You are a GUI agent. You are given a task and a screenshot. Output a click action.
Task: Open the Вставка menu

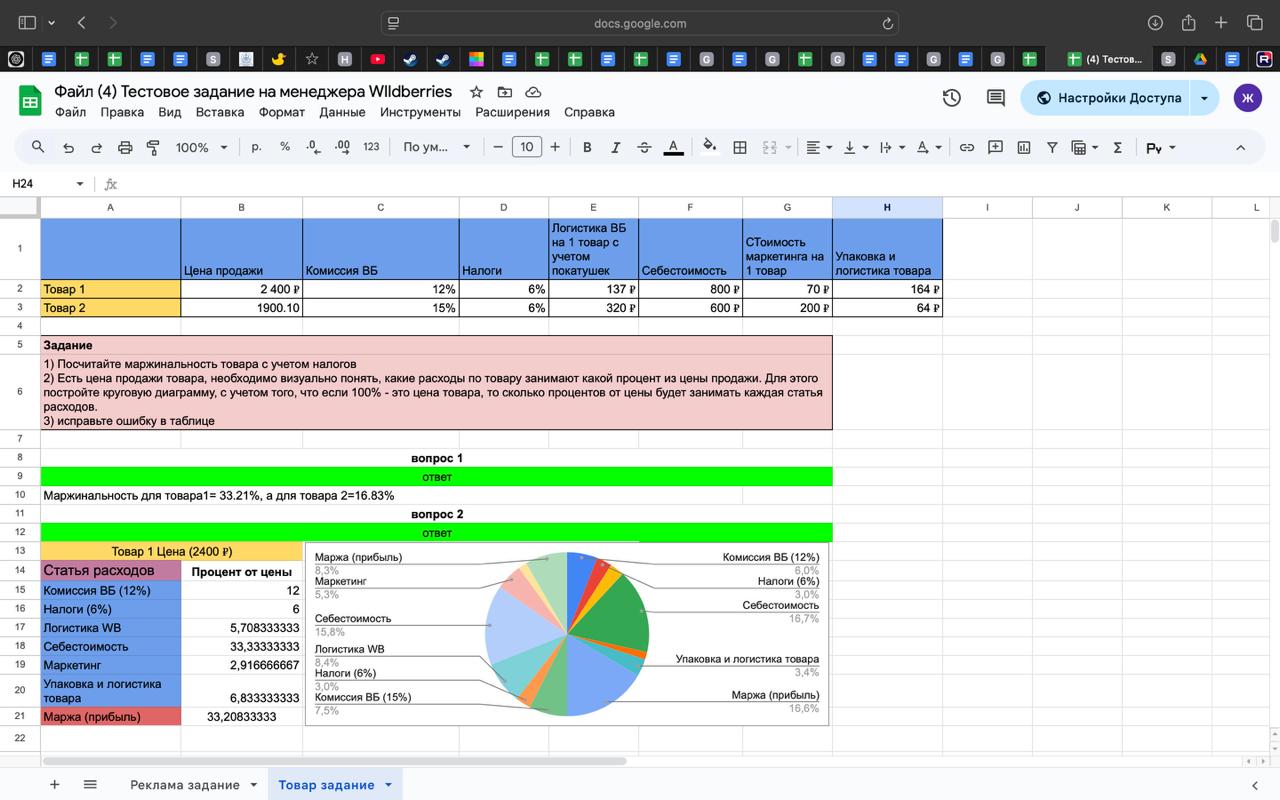tap(220, 112)
